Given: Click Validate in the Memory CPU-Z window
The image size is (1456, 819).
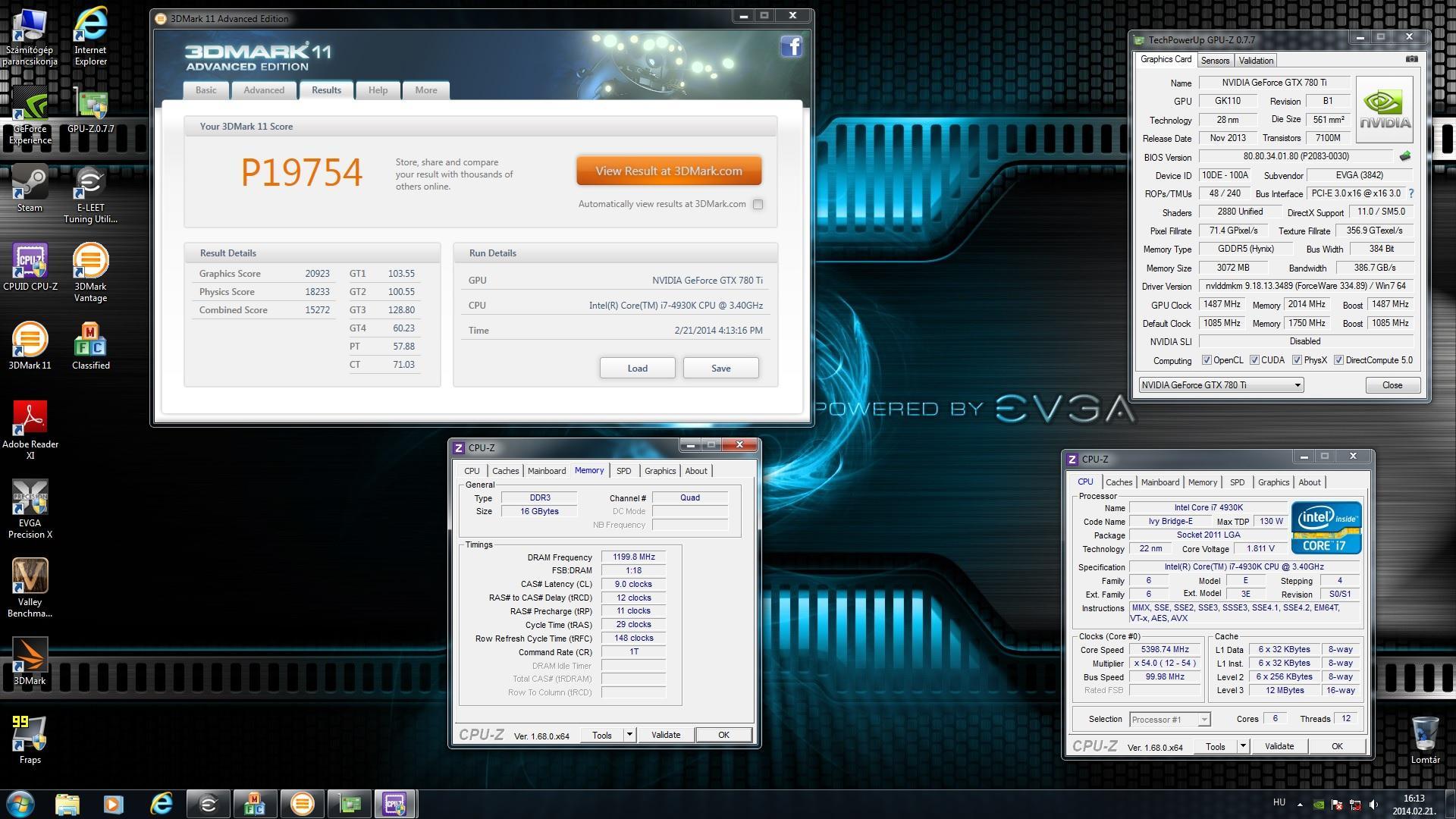Looking at the screenshot, I should [666, 735].
